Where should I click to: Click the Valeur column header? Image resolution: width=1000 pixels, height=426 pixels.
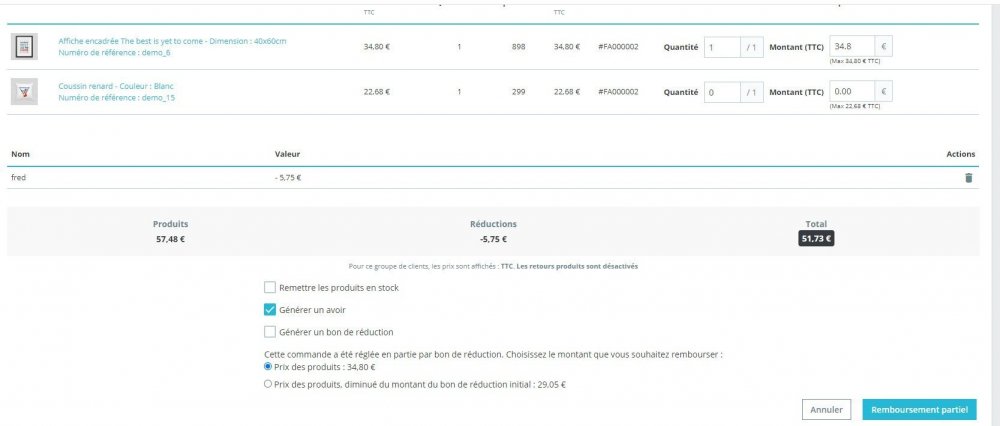click(288, 154)
